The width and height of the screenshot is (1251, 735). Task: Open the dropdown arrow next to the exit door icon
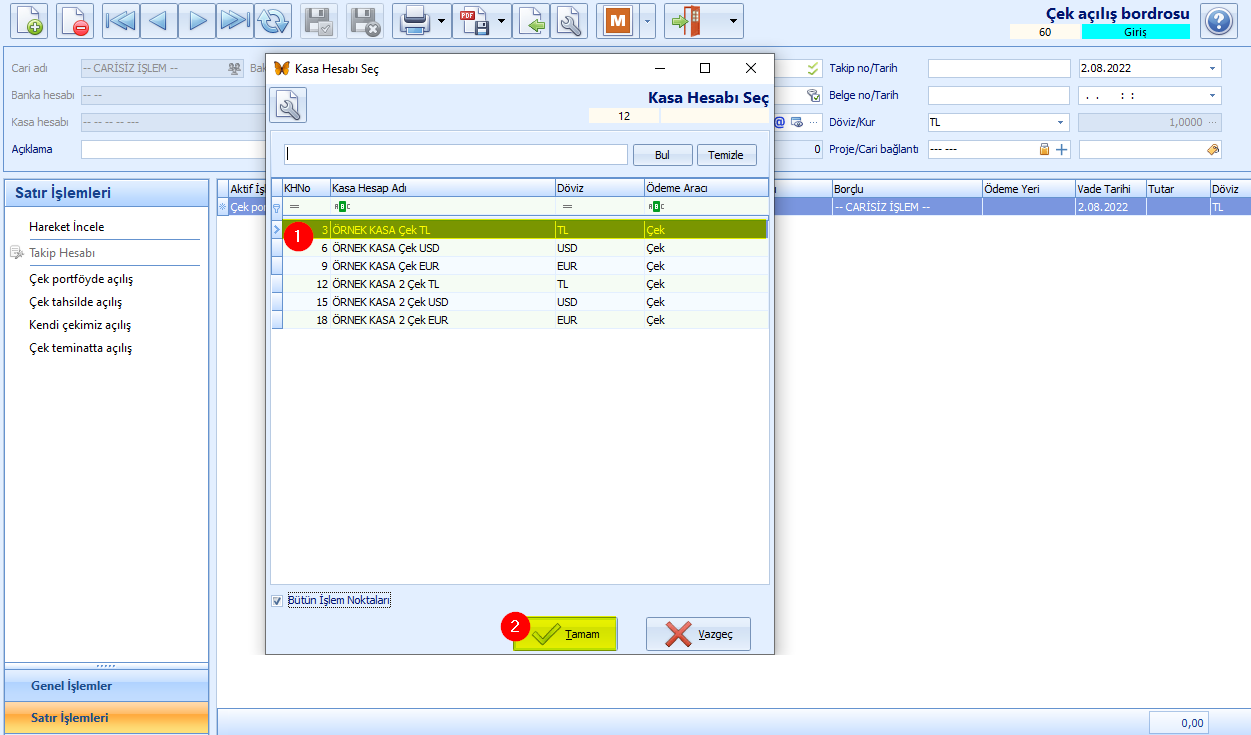click(x=735, y=21)
